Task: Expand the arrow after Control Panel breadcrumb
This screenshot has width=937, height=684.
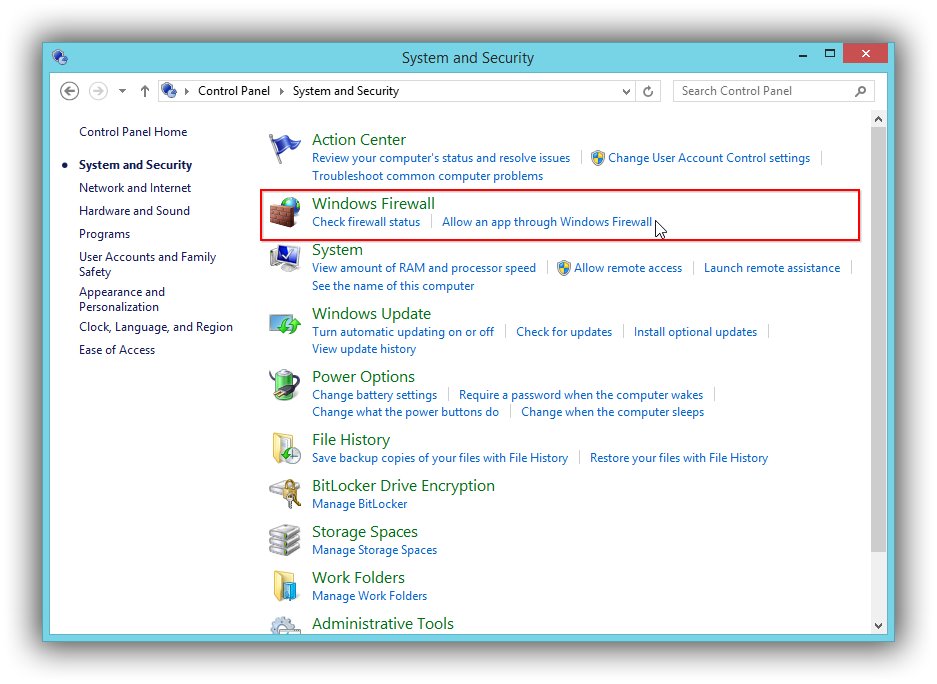Action: coord(281,91)
